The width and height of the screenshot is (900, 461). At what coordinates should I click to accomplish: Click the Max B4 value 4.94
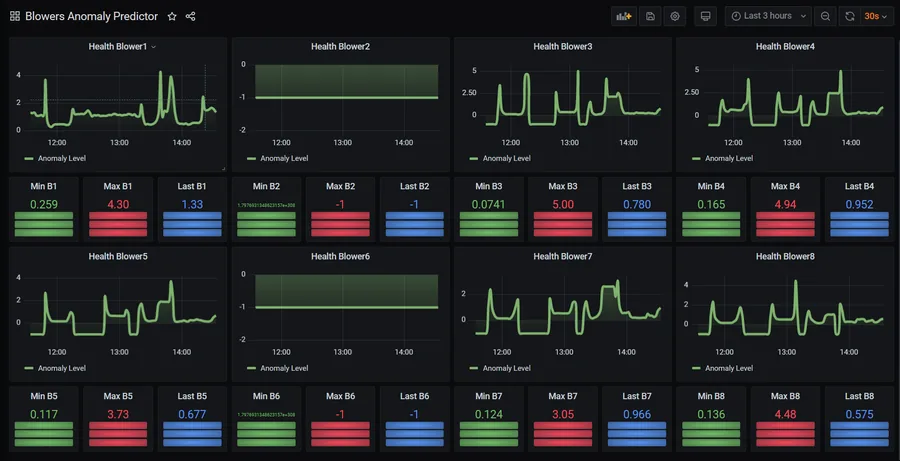(x=785, y=204)
